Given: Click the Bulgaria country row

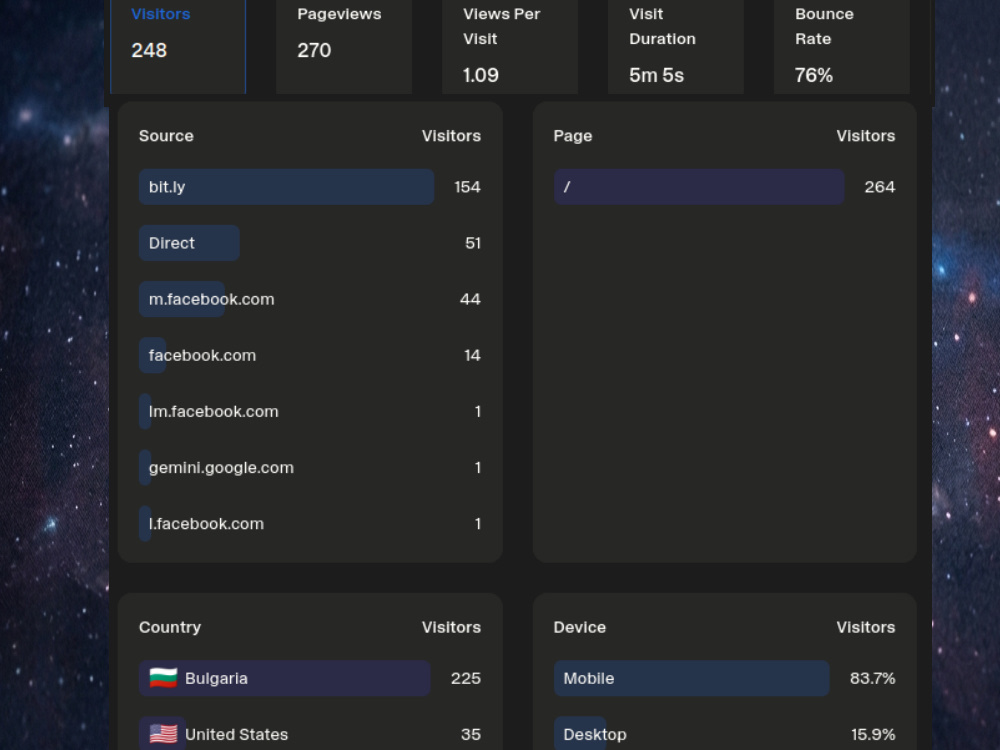Looking at the screenshot, I should [310, 678].
